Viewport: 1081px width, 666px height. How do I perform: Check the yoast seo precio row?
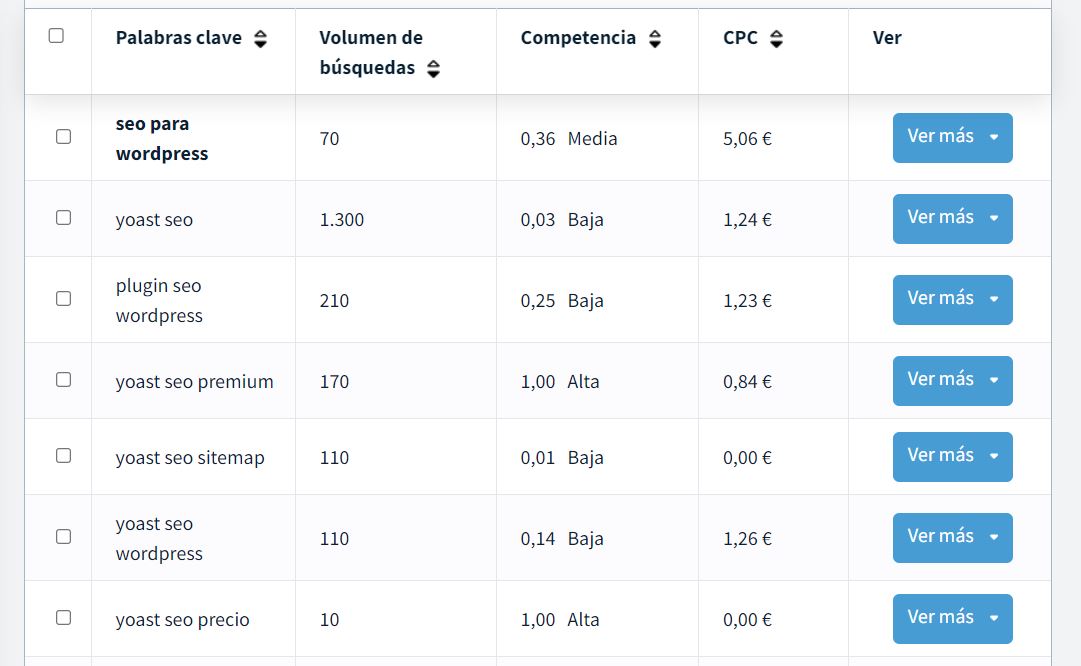pos(63,619)
